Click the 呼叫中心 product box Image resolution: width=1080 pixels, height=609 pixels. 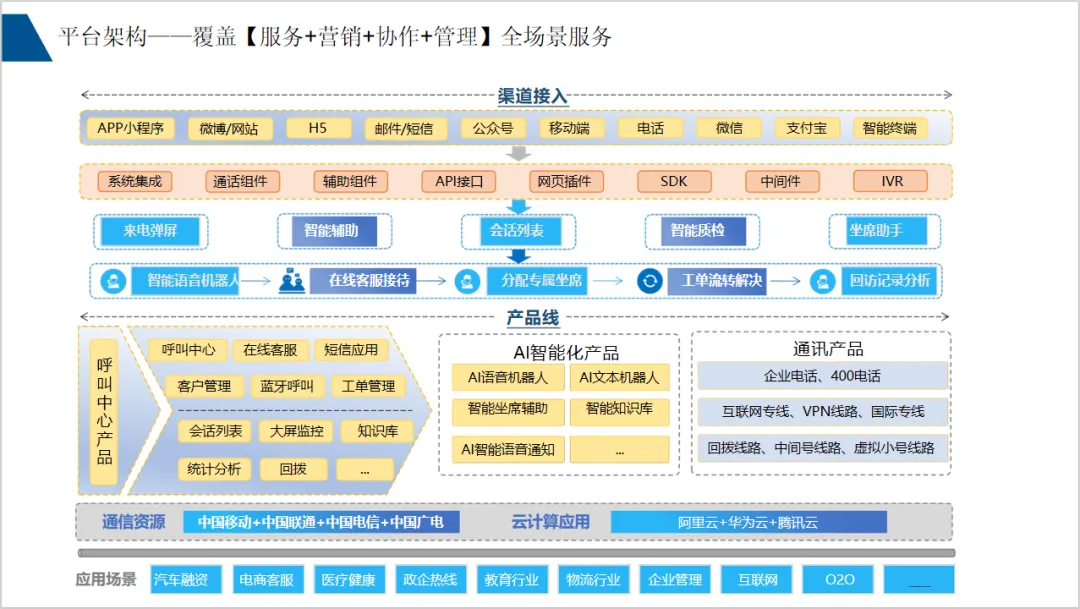[x=189, y=350]
